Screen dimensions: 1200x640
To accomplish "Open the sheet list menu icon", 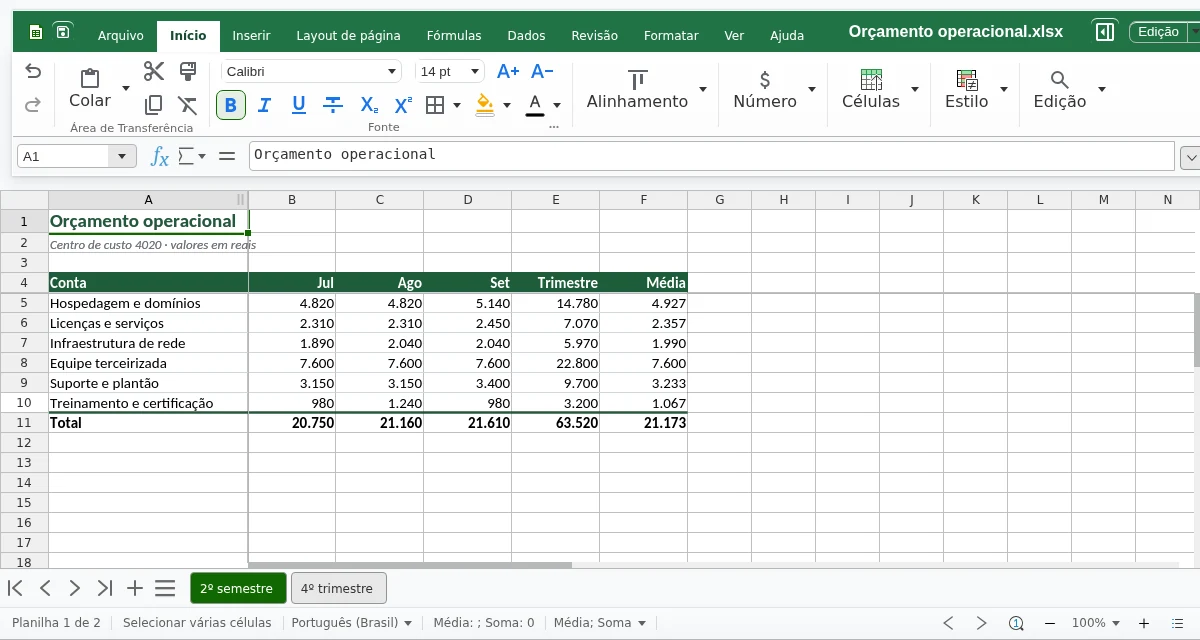I will click(165, 588).
